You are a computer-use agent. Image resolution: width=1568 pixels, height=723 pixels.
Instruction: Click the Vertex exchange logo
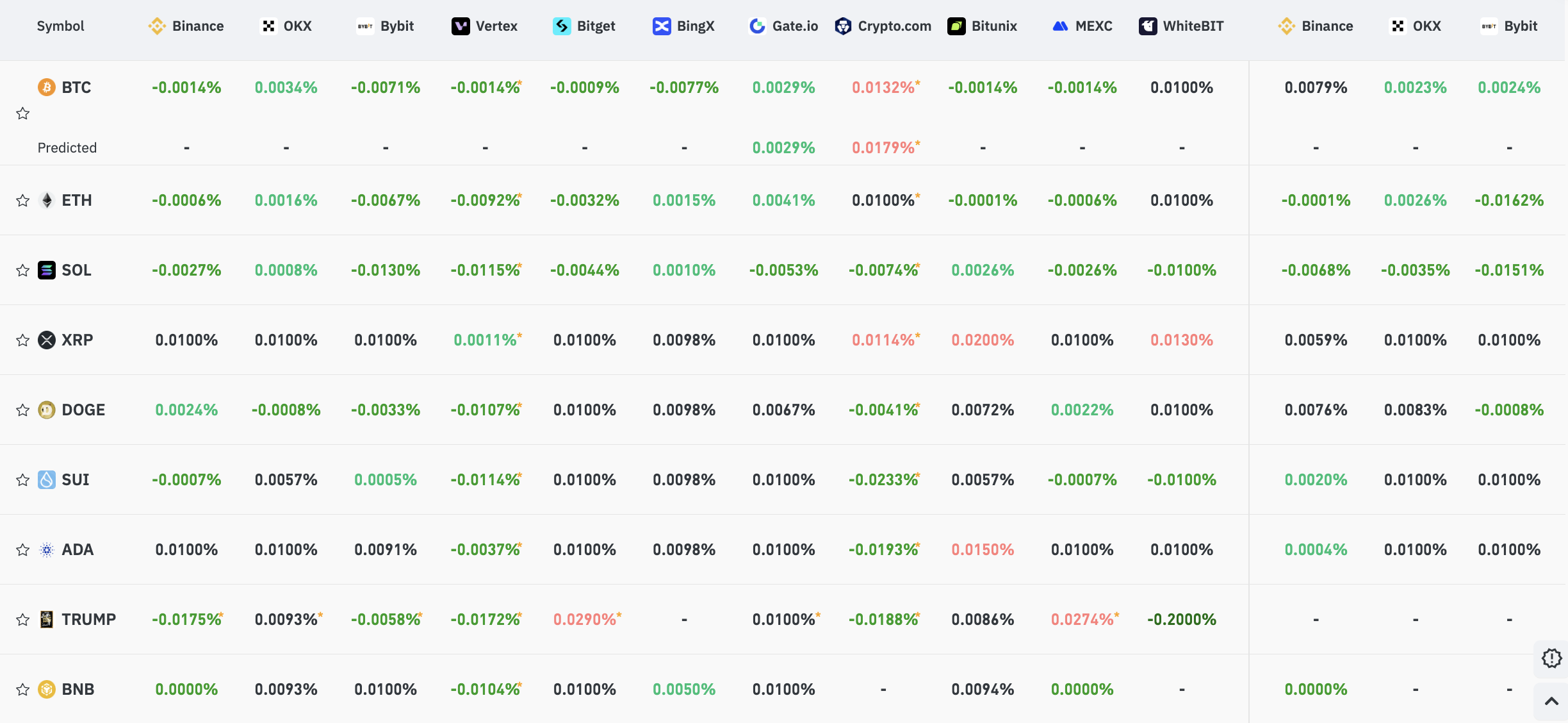(x=461, y=26)
